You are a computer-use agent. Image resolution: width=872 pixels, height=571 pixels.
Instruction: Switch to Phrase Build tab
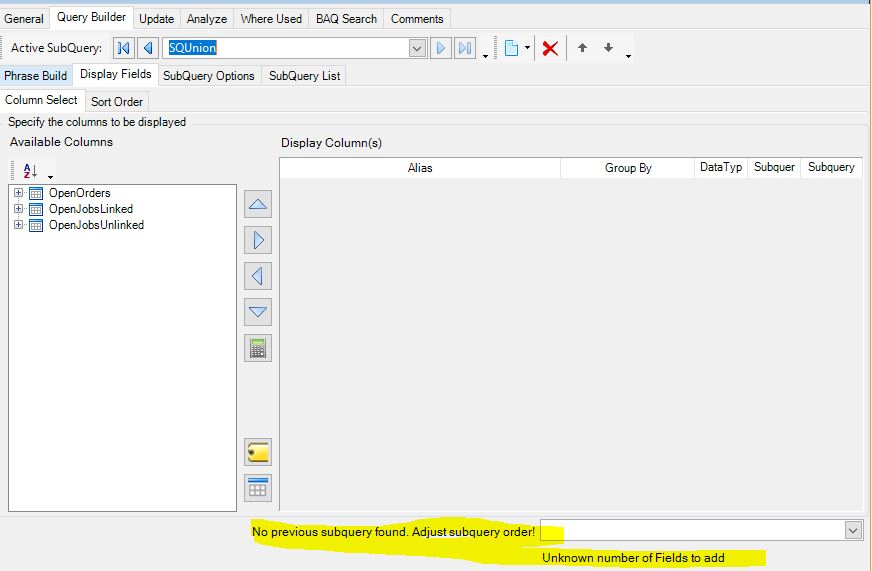[36, 76]
